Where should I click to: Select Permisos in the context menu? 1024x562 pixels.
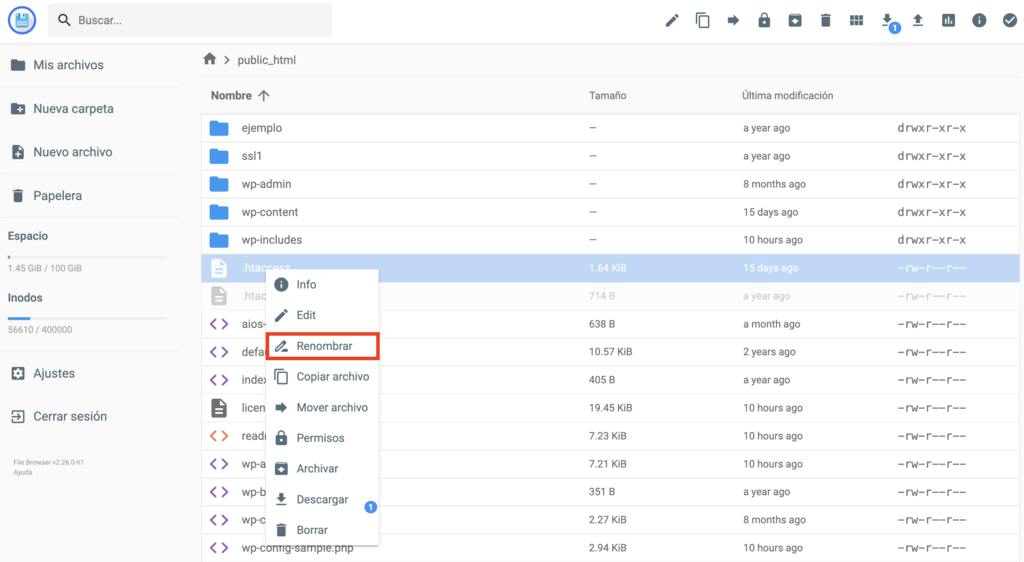pos(320,438)
